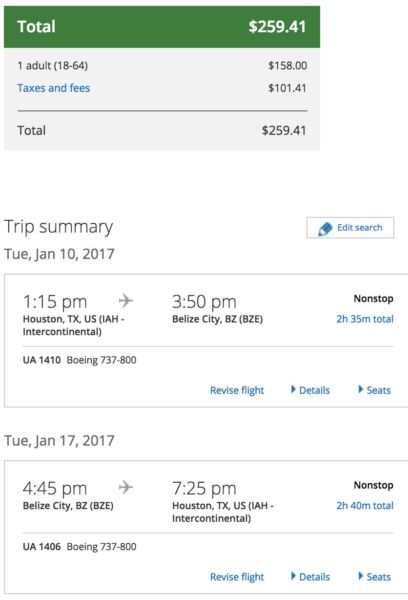408x600 pixels.
Task: Expand Seats for flight UA 1406
Action: coord(375,577)
